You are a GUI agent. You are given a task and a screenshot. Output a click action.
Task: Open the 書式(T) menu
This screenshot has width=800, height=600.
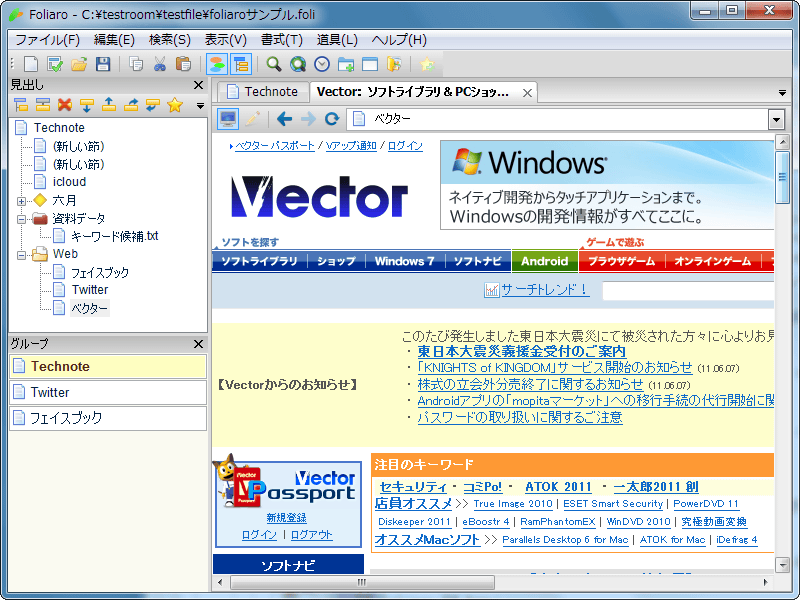282,40
